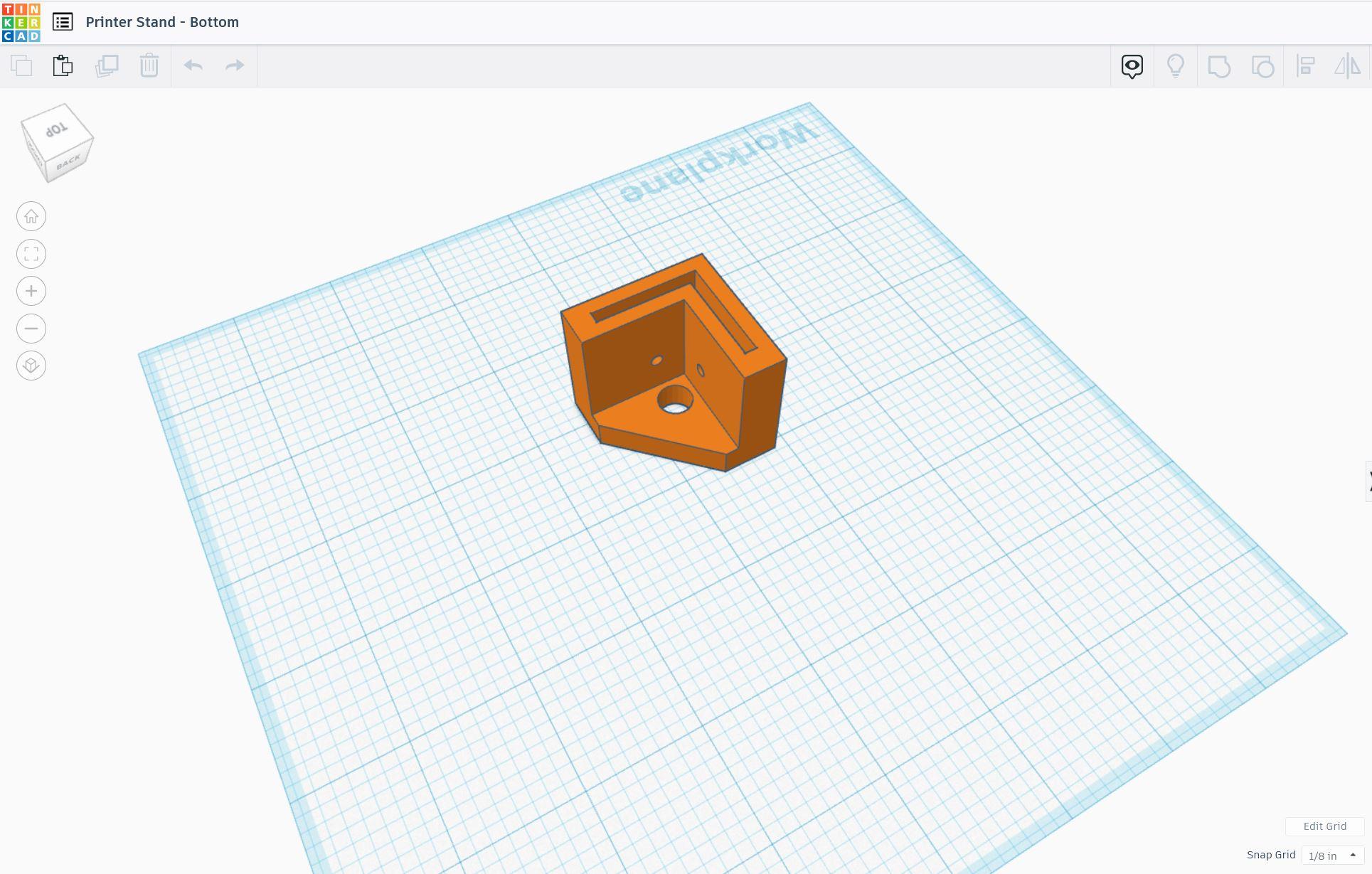
Task: Expand the collapsed right shapes panel
Action: click(x=1368, y=481)
